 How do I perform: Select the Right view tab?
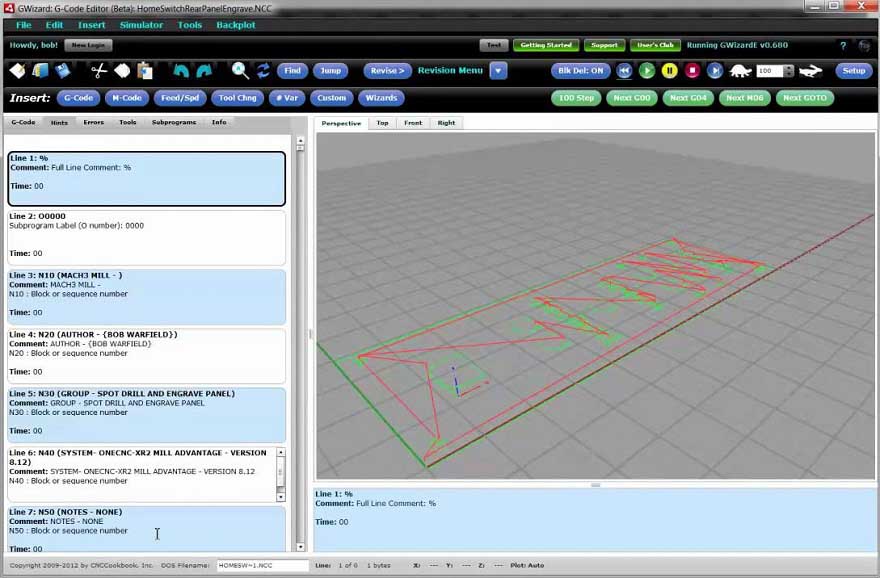pyautogui.click(x=446, y=123)
